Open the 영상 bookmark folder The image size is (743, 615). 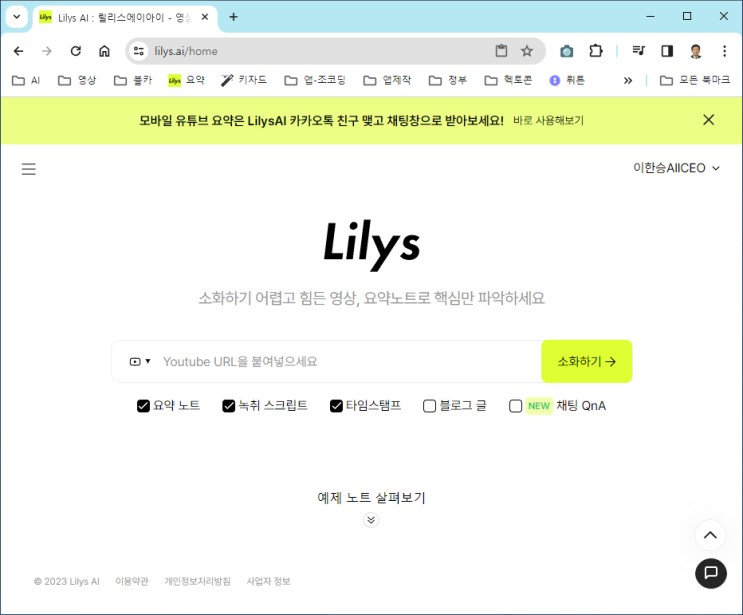point(77,80)
